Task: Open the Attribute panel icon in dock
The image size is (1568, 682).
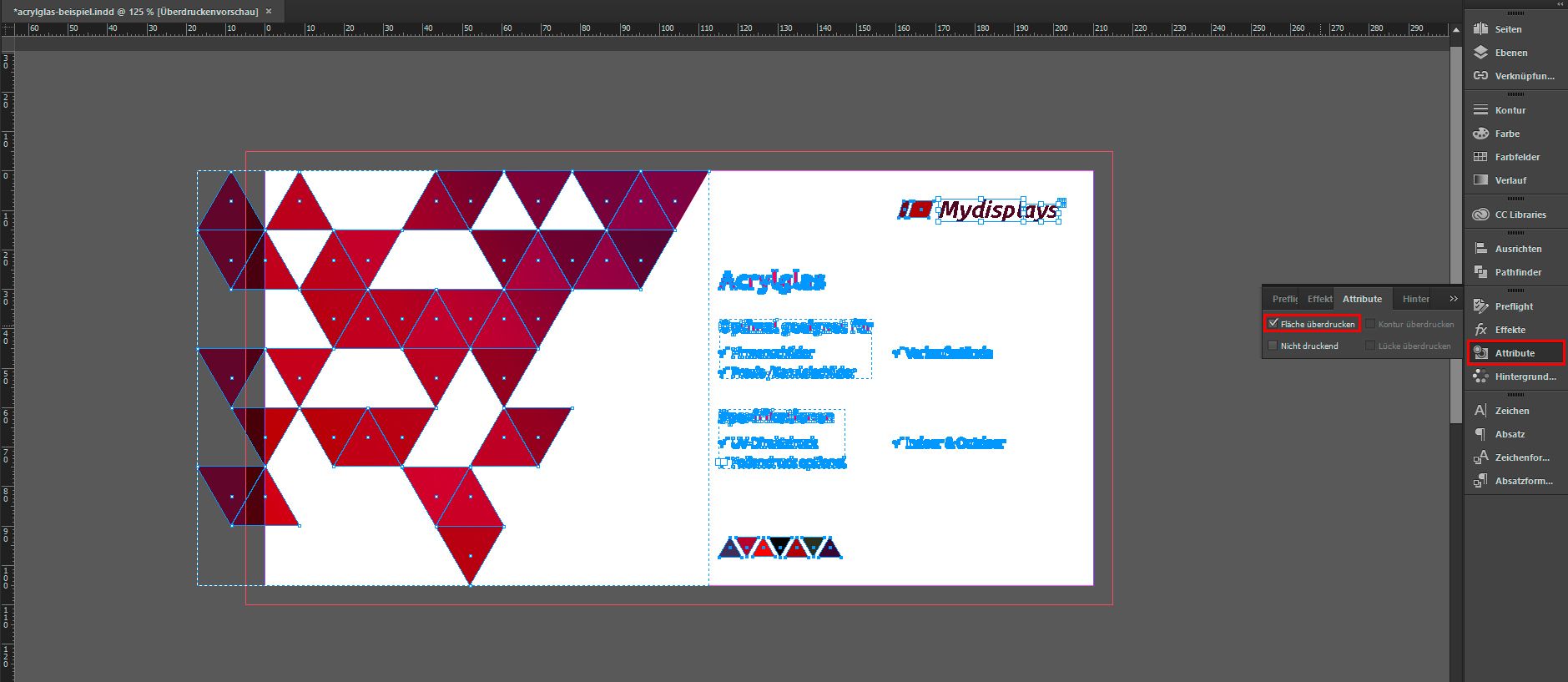Action: coord(1480,352)
